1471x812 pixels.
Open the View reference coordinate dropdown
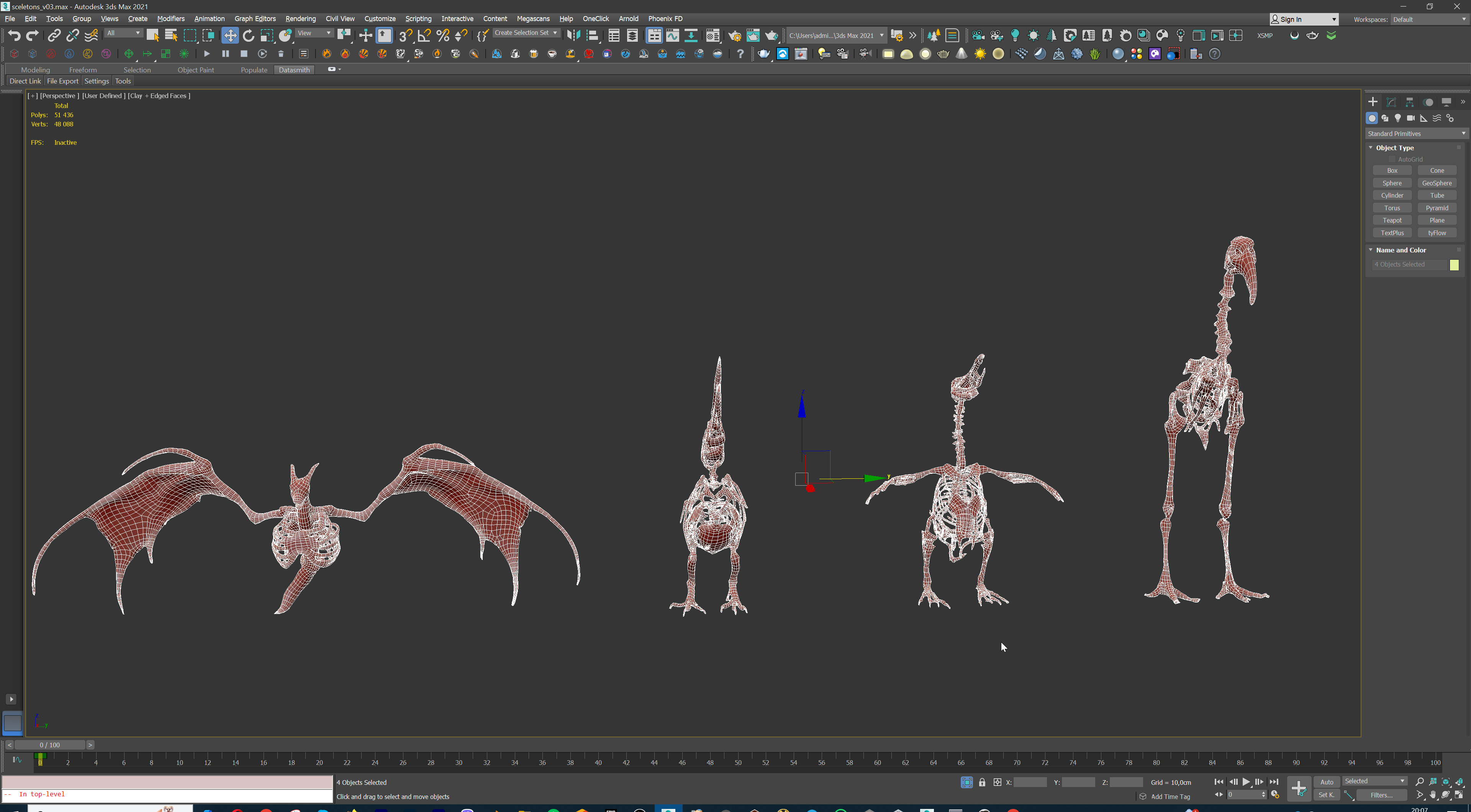314,33
